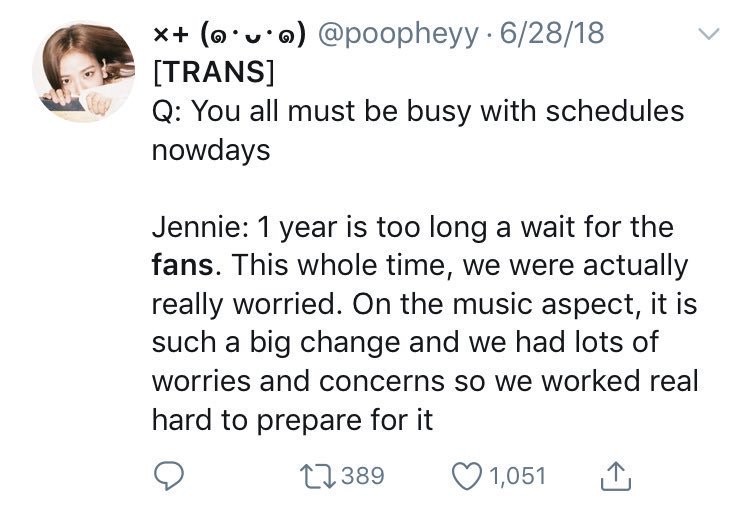Open the profile picture avatar
The width and height of the screenshot is (749, 510).
84,72
